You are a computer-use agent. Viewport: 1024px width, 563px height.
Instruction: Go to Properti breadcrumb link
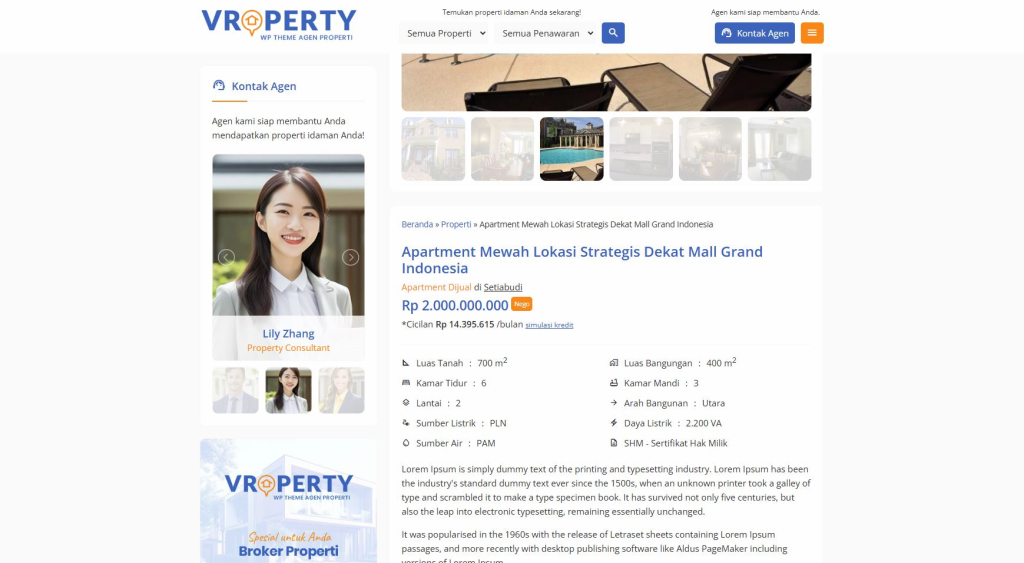point(456,224)
